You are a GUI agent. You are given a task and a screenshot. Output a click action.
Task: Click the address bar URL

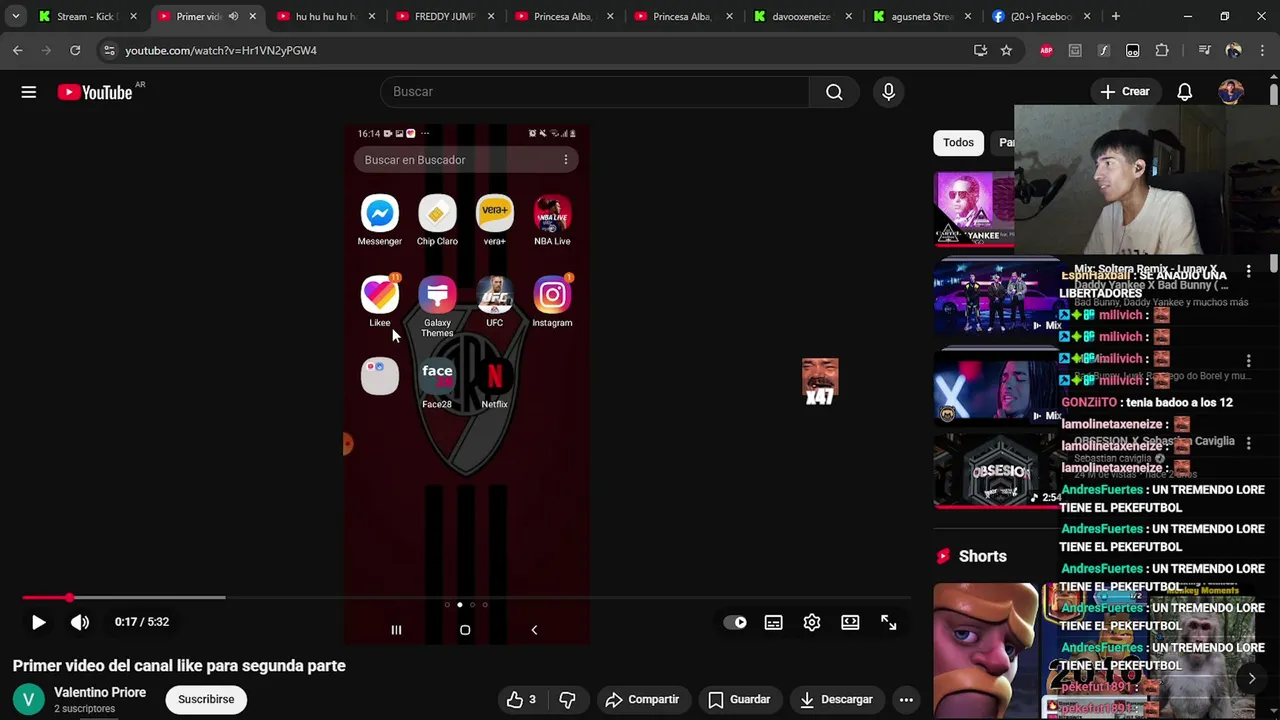coord(221,50)
